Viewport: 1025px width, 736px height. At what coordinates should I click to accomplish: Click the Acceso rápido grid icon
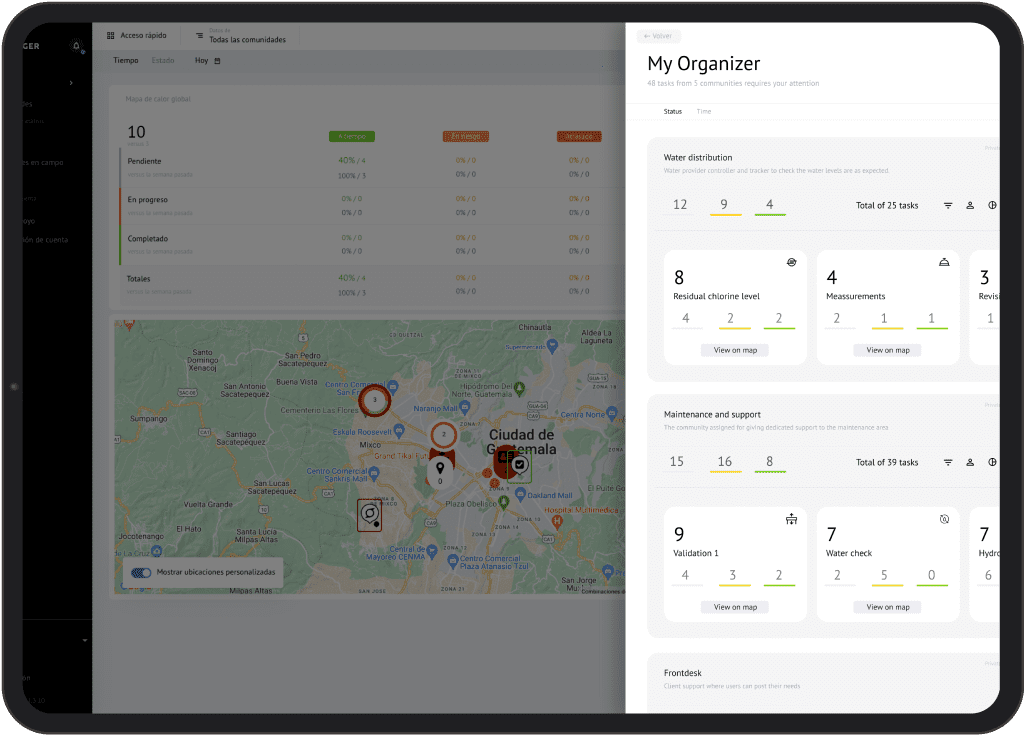click(111, 35)
